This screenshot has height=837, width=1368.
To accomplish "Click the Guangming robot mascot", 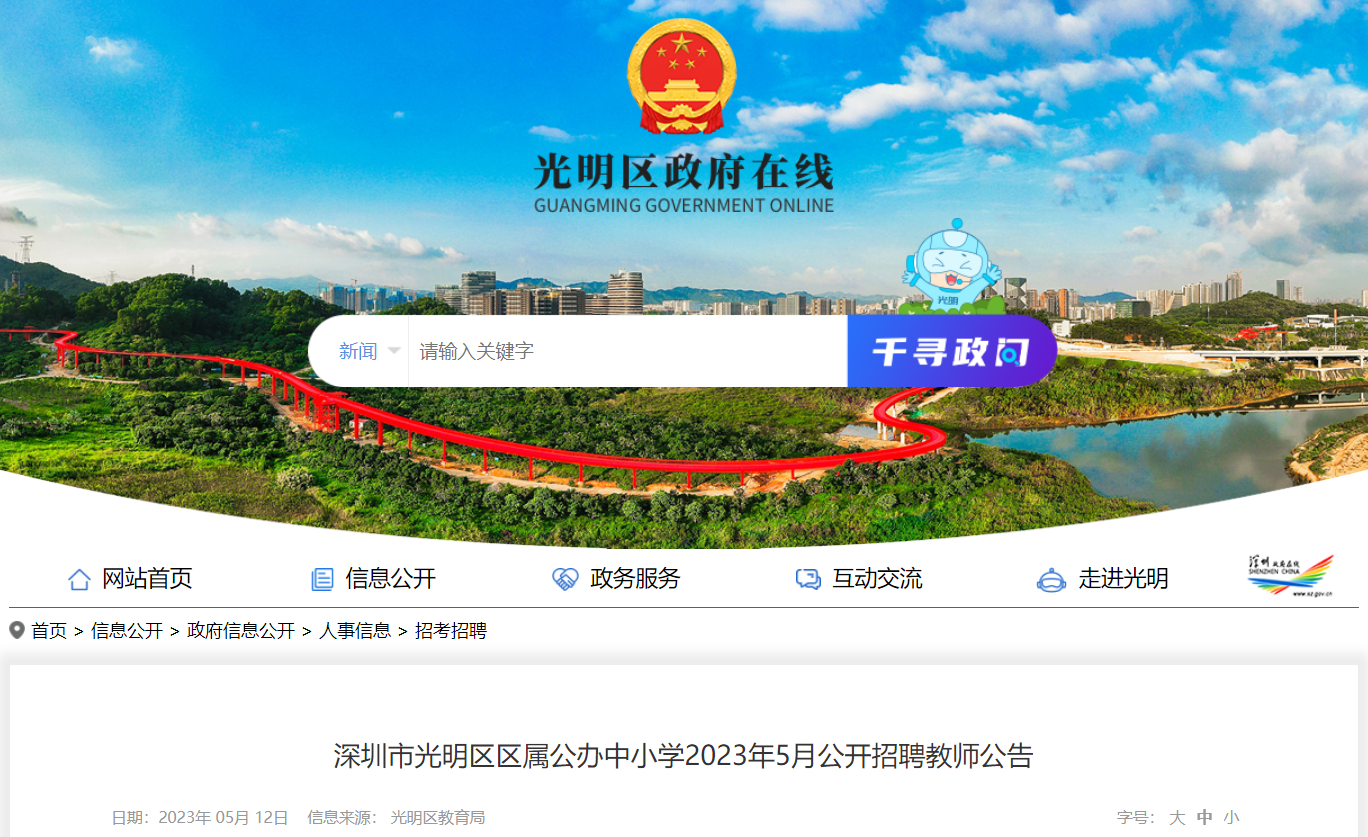I will click(950, 265).
